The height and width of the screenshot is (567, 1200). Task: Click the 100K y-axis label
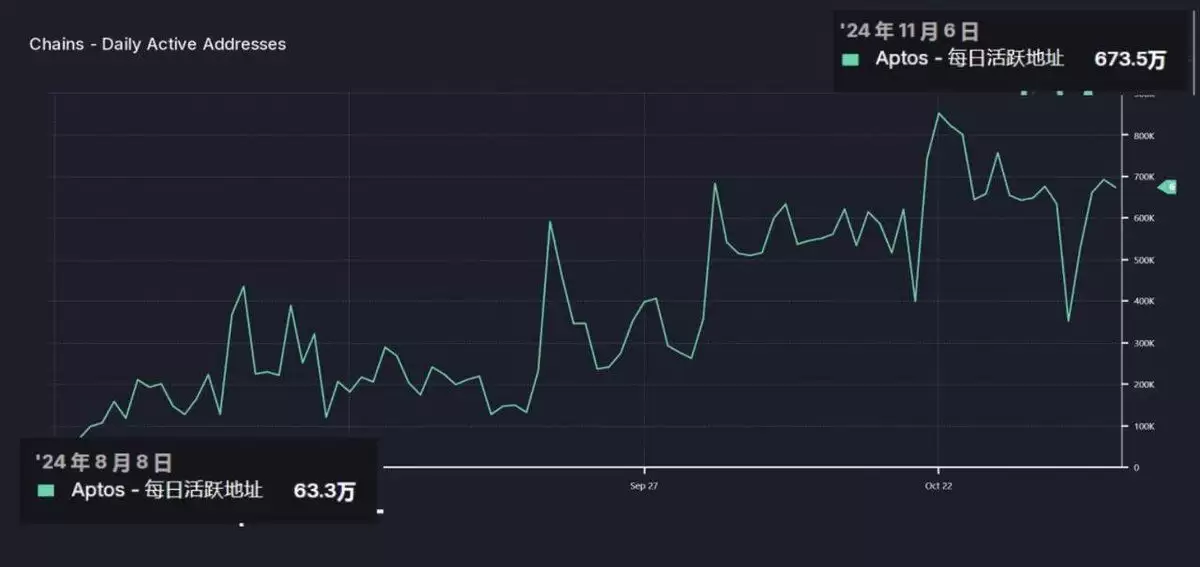click(x=1144, y=426)
